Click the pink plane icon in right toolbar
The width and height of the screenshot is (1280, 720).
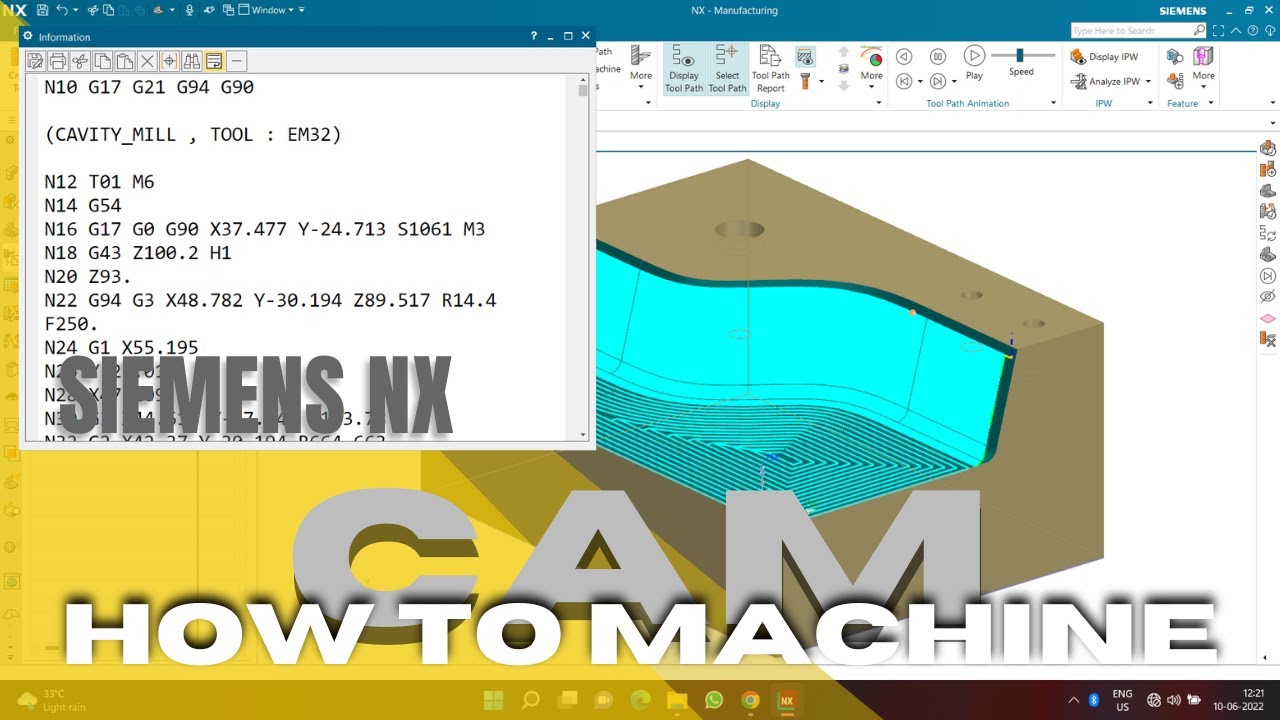point(1267,319)
